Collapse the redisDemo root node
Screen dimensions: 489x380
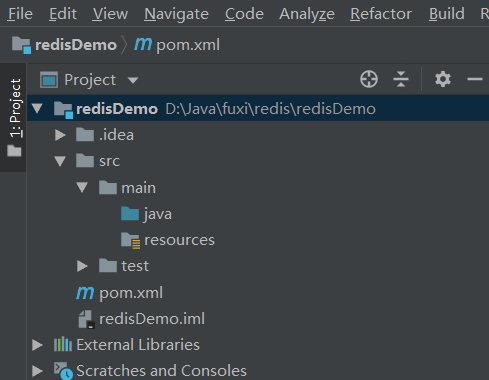pos(37,108)
